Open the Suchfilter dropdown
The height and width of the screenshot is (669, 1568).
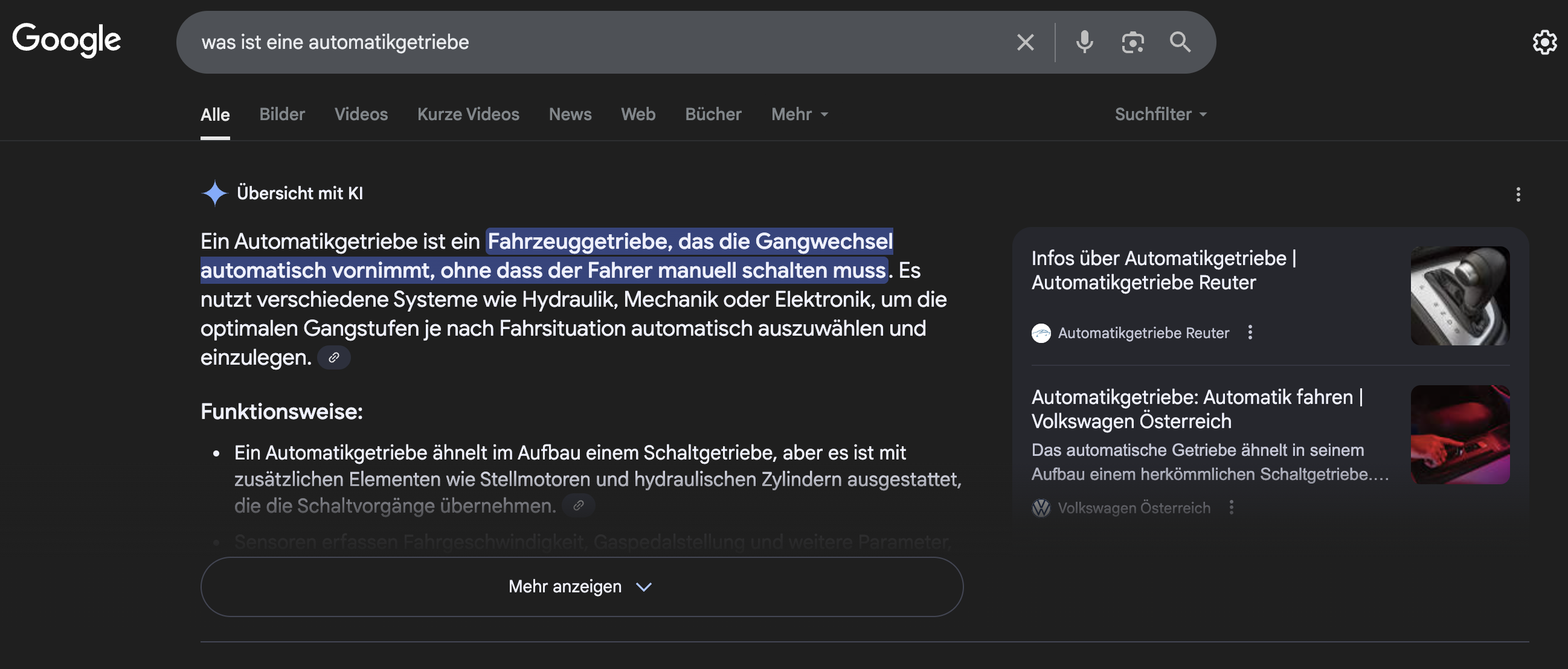click(1161, 114)
